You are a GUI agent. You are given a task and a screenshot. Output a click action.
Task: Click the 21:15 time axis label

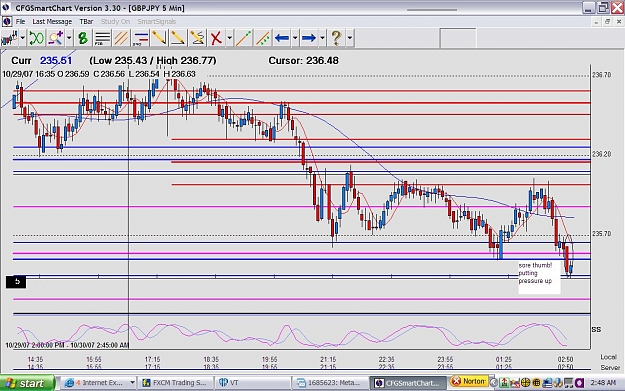tap(328, 360)
